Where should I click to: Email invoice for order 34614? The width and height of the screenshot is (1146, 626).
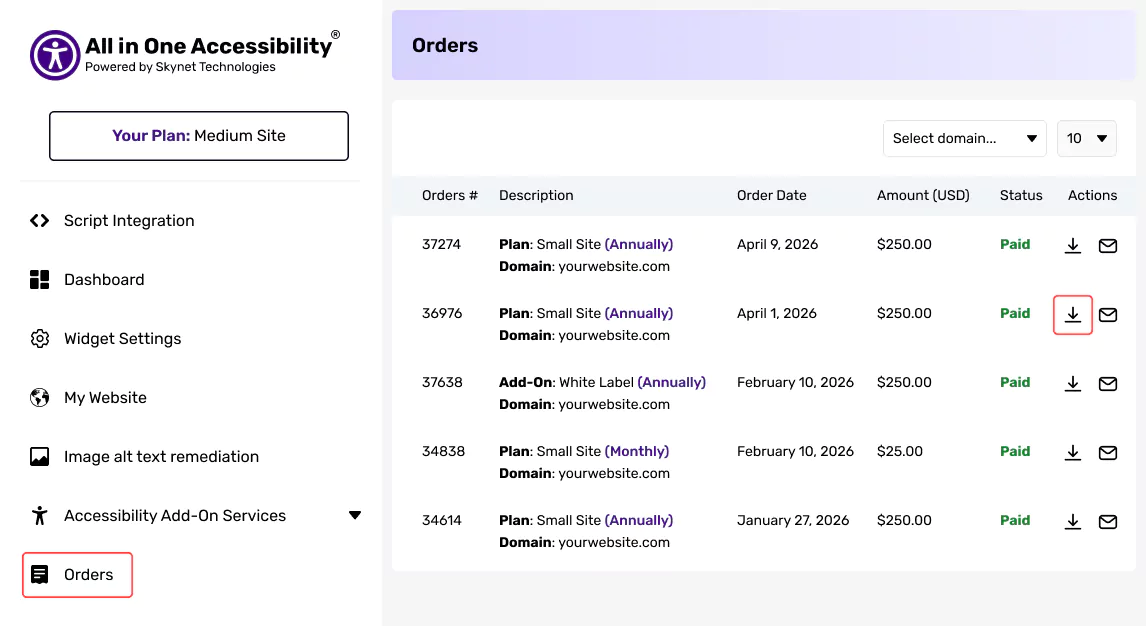pos(1107,522)
